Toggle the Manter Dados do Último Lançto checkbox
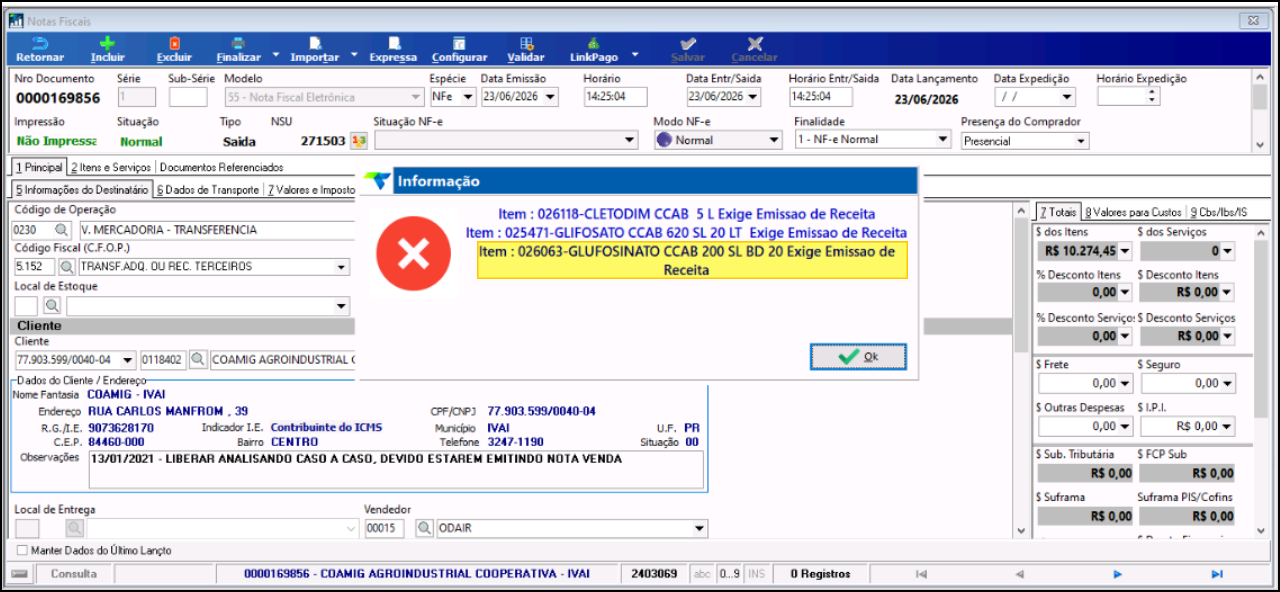The width and height of the screenshot is (1280, 592). [22, 551]
